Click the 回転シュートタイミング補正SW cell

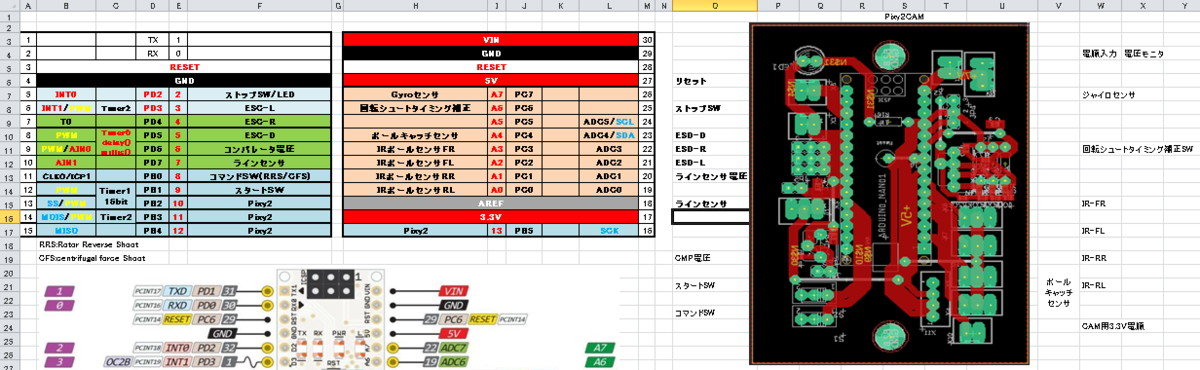[x=1138, y=148]
